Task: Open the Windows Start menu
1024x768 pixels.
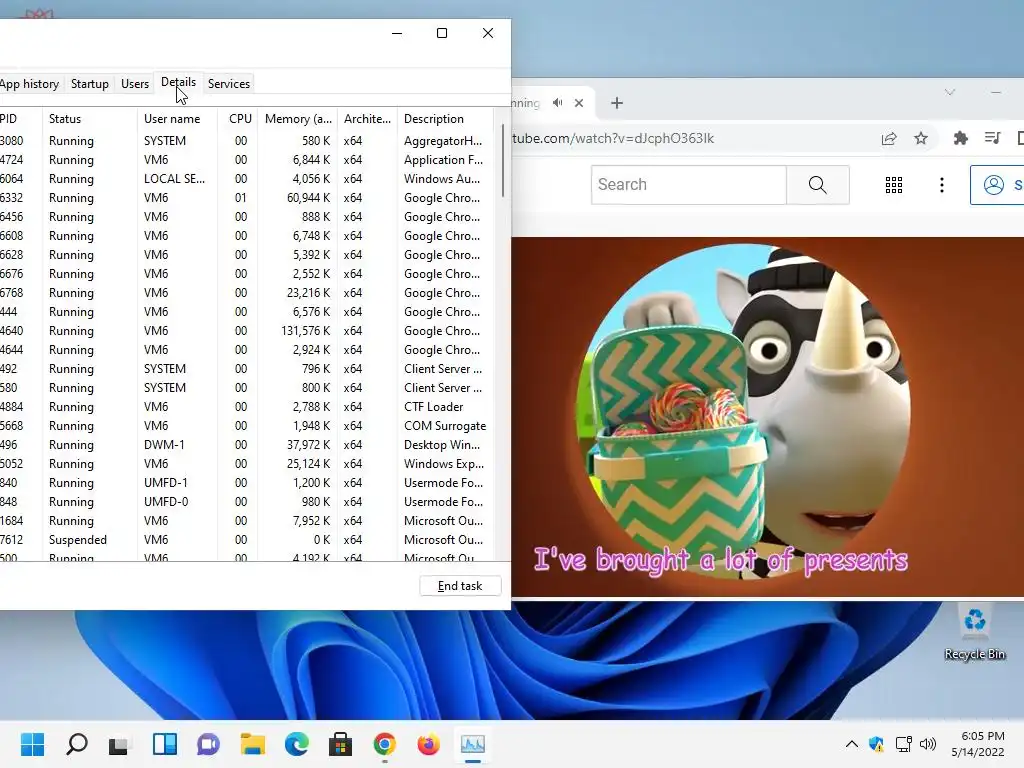Action: pos(33,744)
